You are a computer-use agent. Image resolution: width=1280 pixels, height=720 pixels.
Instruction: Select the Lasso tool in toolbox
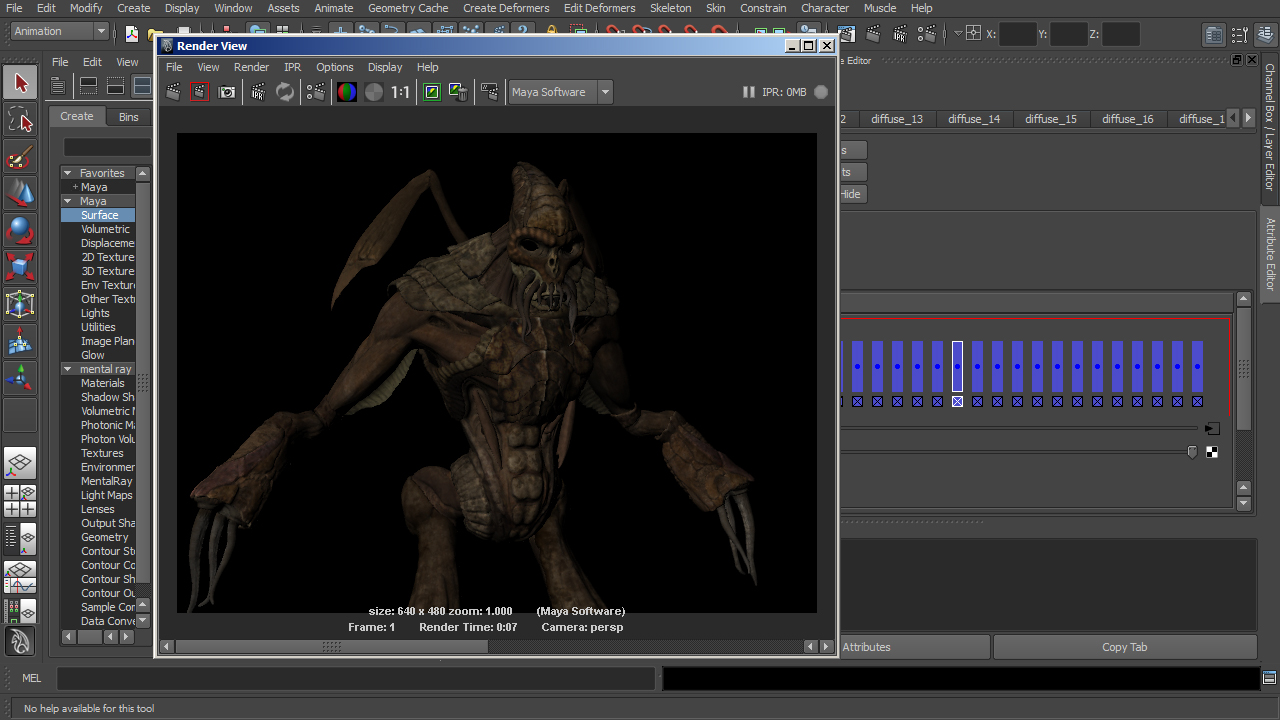pyautogui.click(x=20, y=121)
